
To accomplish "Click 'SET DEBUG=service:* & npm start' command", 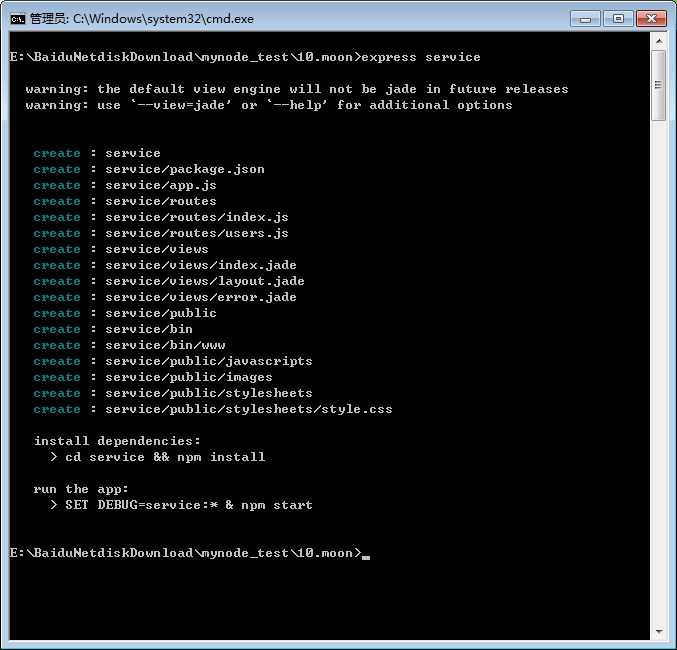I will tap(189, 505).
